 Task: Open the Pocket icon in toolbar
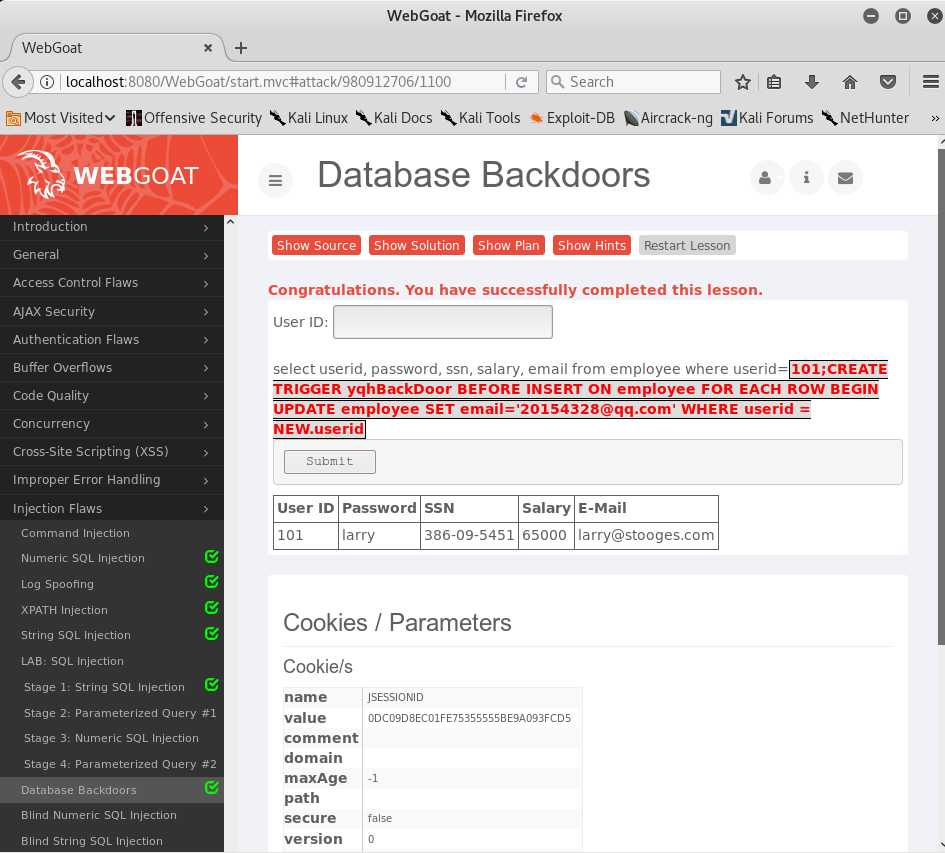[x=888, y=82]
